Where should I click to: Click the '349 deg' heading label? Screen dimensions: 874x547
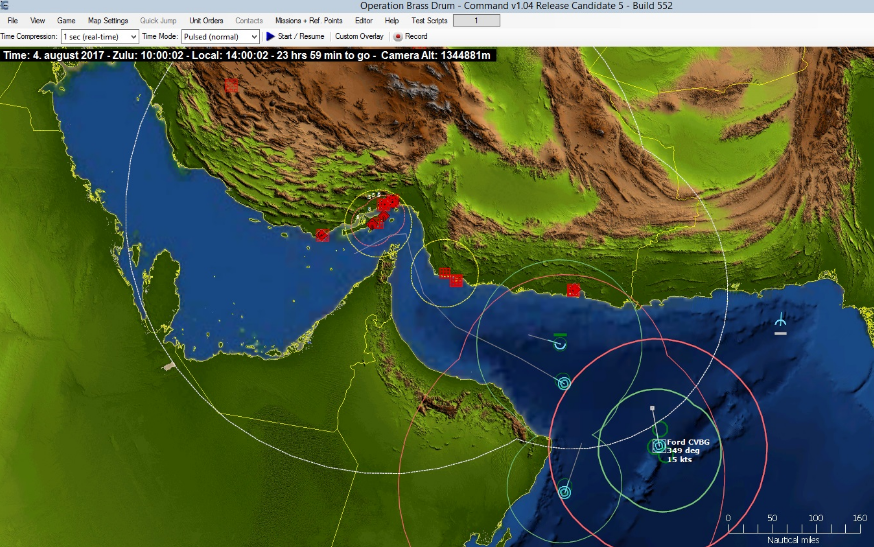pyautogui.click(x=683, y=451)
